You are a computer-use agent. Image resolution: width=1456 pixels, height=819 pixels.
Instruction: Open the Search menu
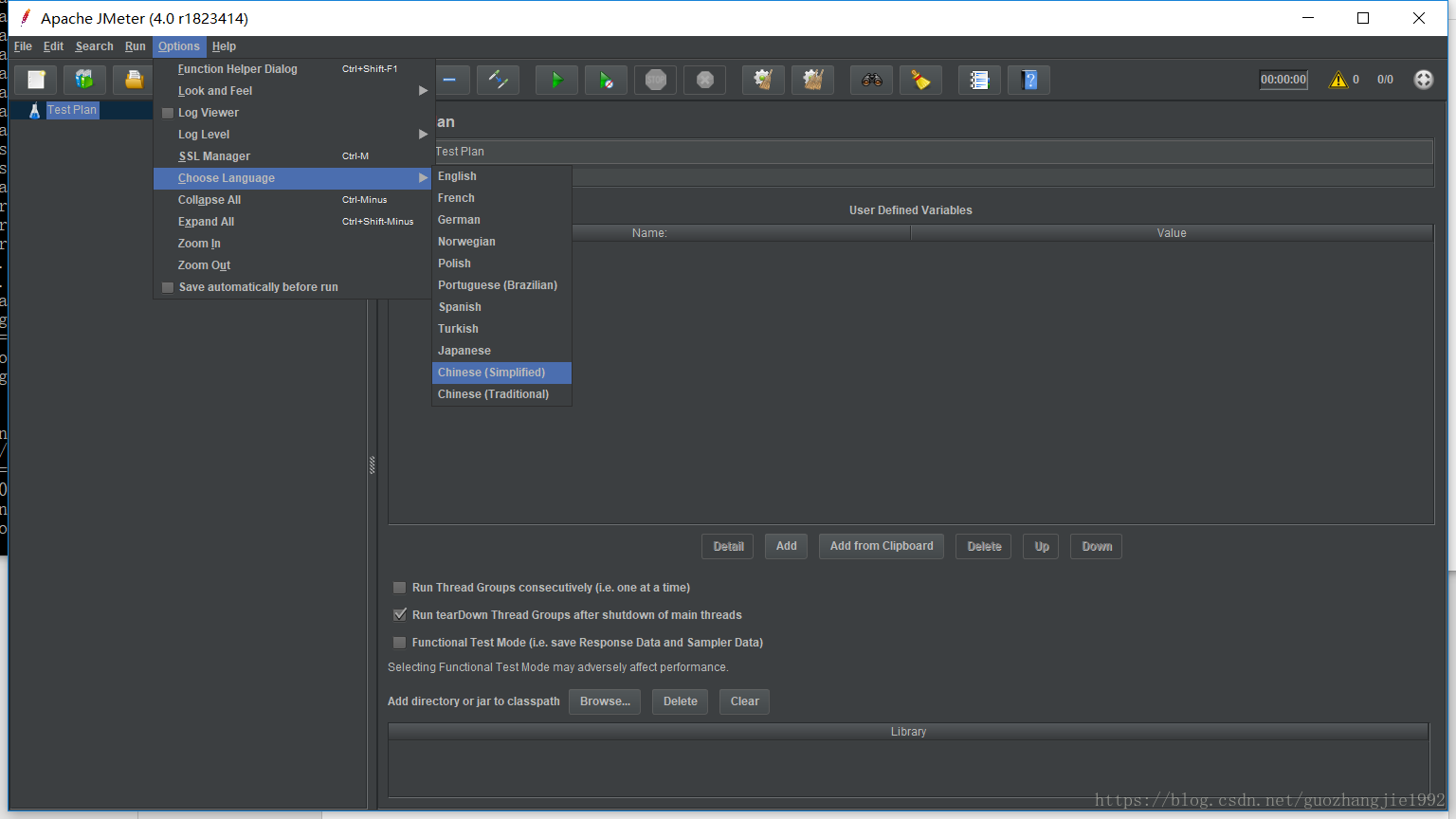pyautogui.click(x=94, y=46)
